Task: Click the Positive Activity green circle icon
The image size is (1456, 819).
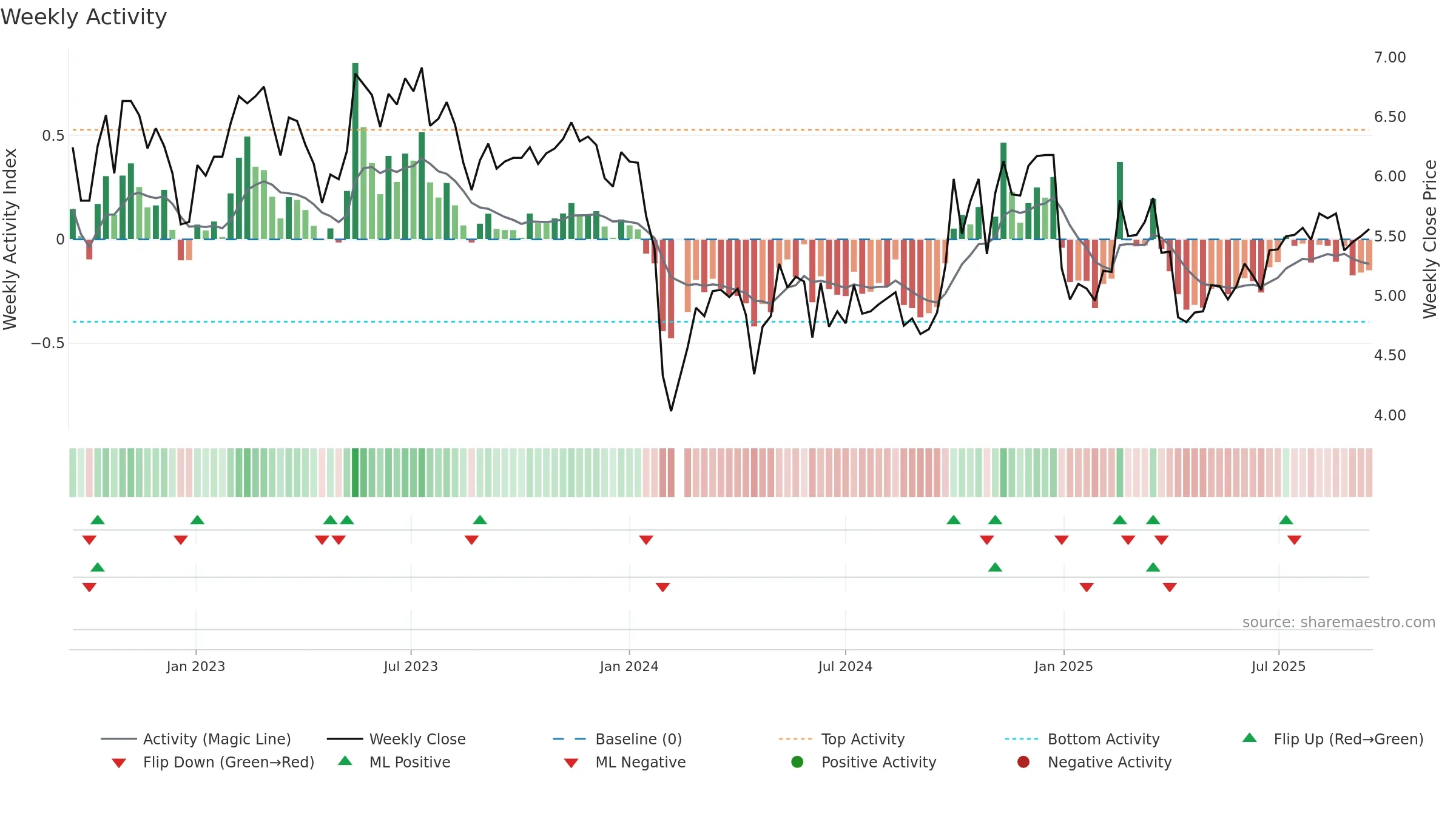Action: click(x=798, y=761)
